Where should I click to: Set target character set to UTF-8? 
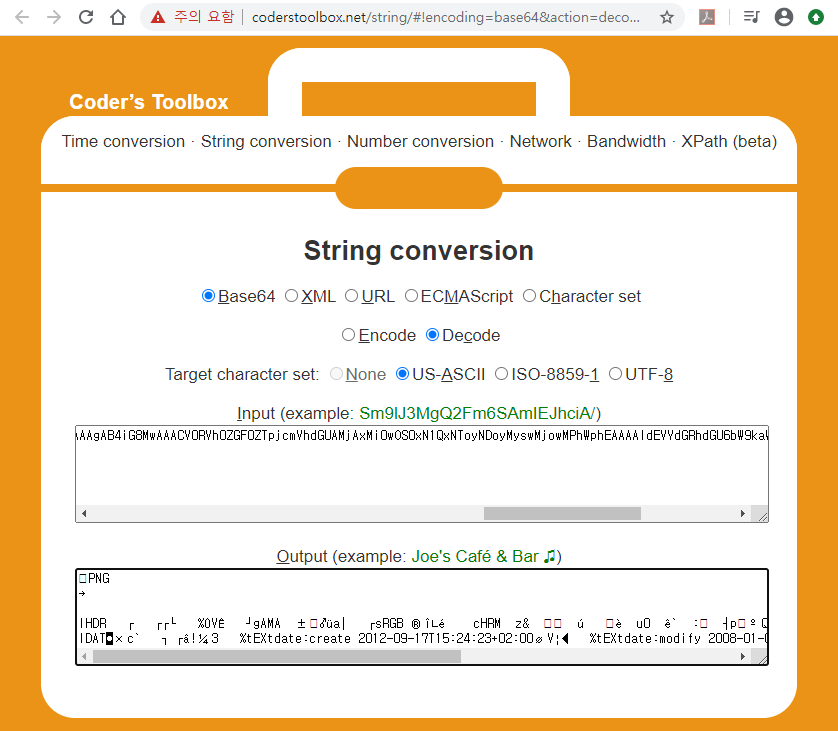[x=615, y=374]
